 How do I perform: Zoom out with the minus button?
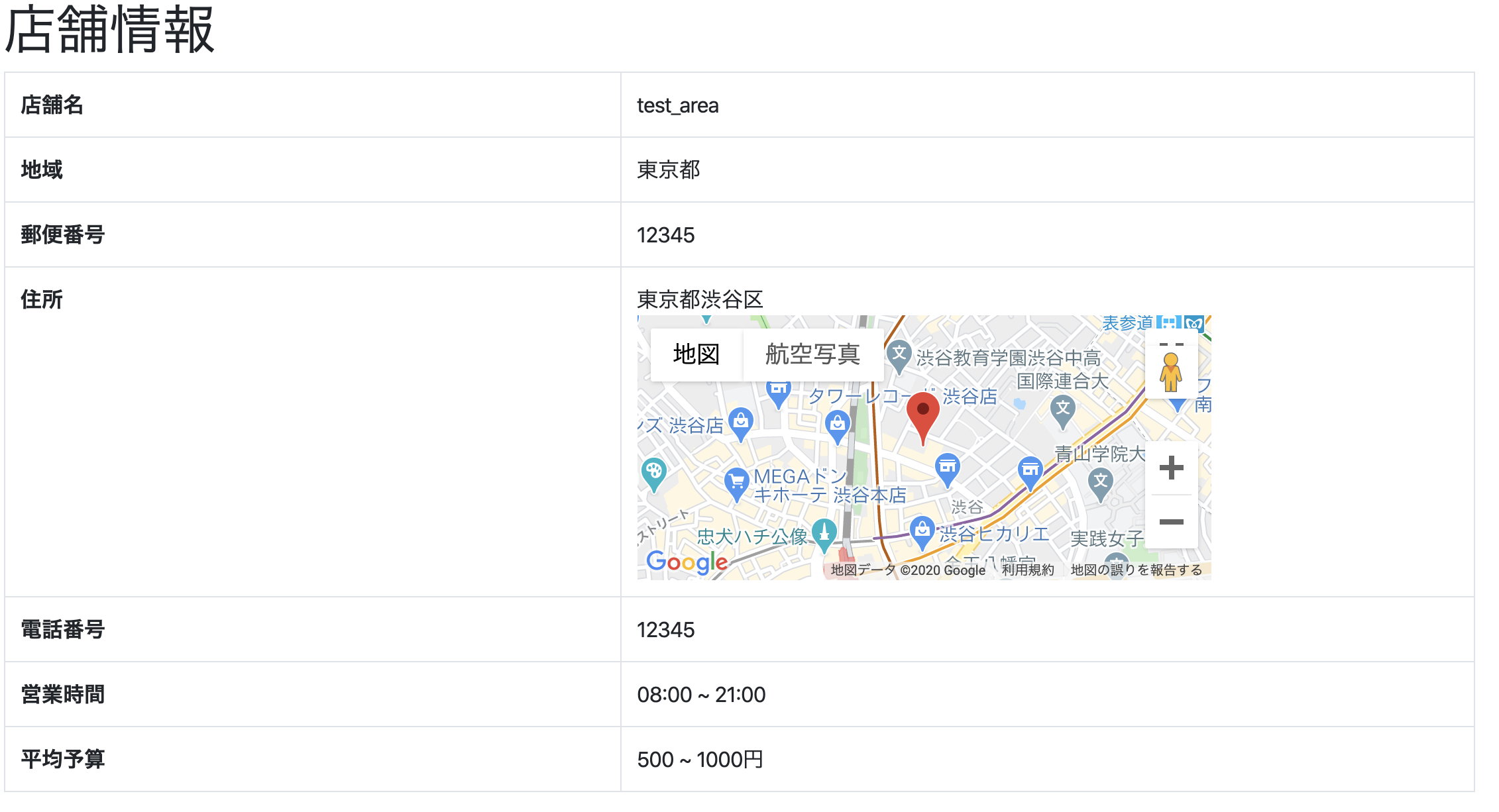tap(1171, 522)
